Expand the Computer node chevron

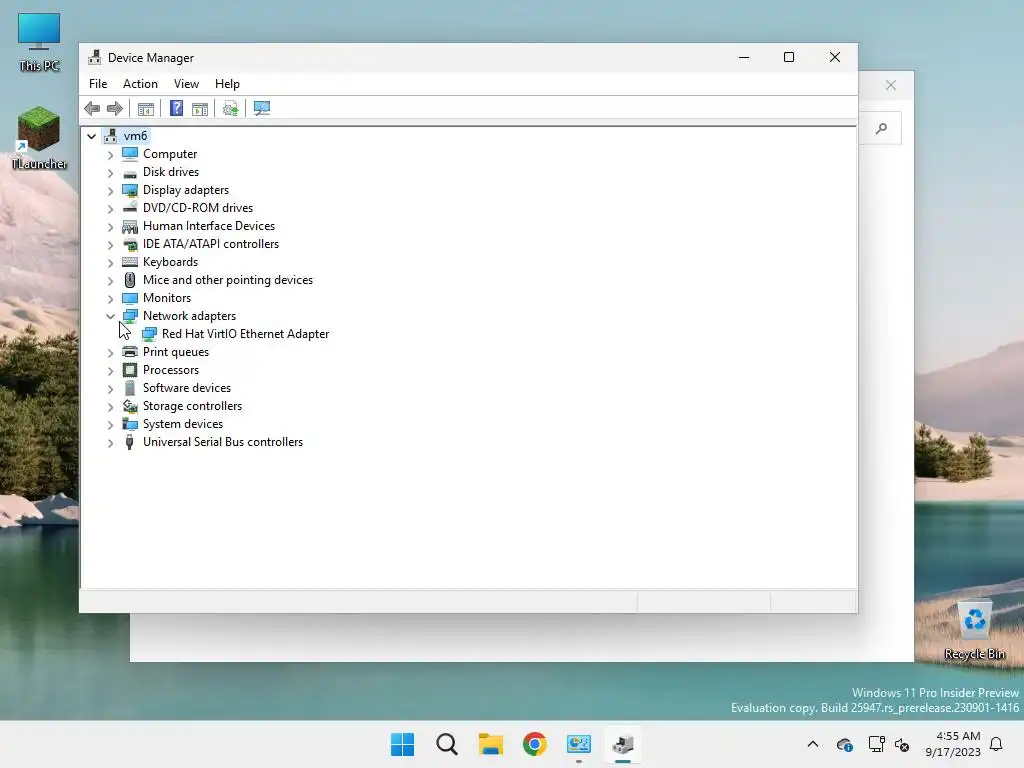point(110,155)
